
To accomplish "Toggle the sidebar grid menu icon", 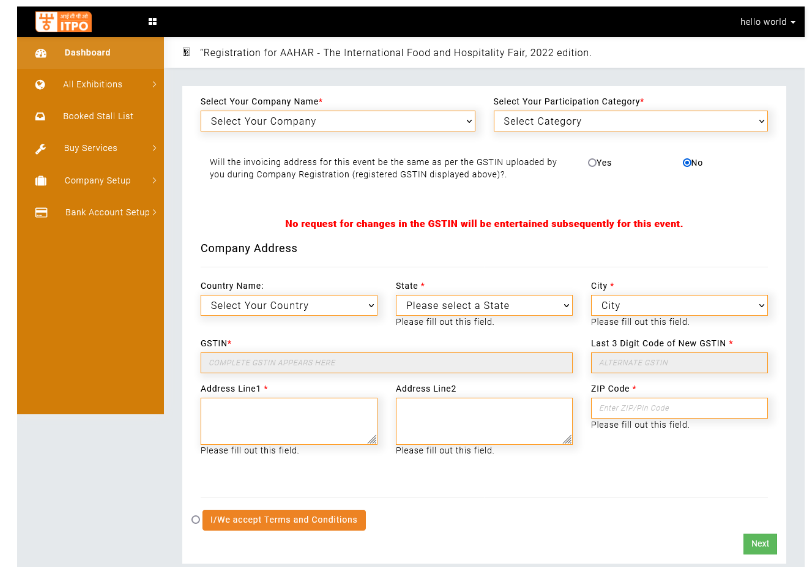I will coord(153,22).
